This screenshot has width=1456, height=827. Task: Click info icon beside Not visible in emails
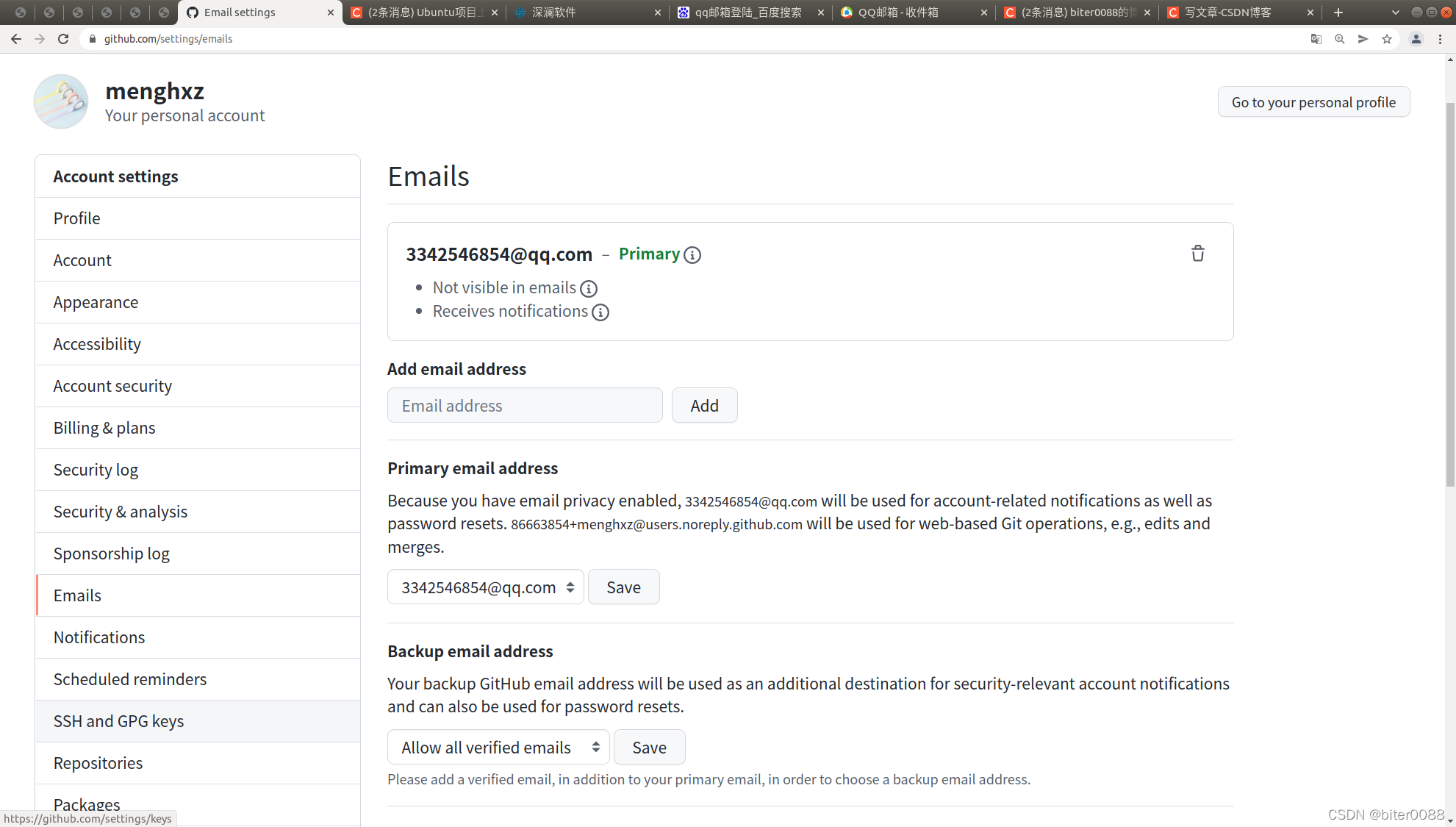(x=589, y=289)
